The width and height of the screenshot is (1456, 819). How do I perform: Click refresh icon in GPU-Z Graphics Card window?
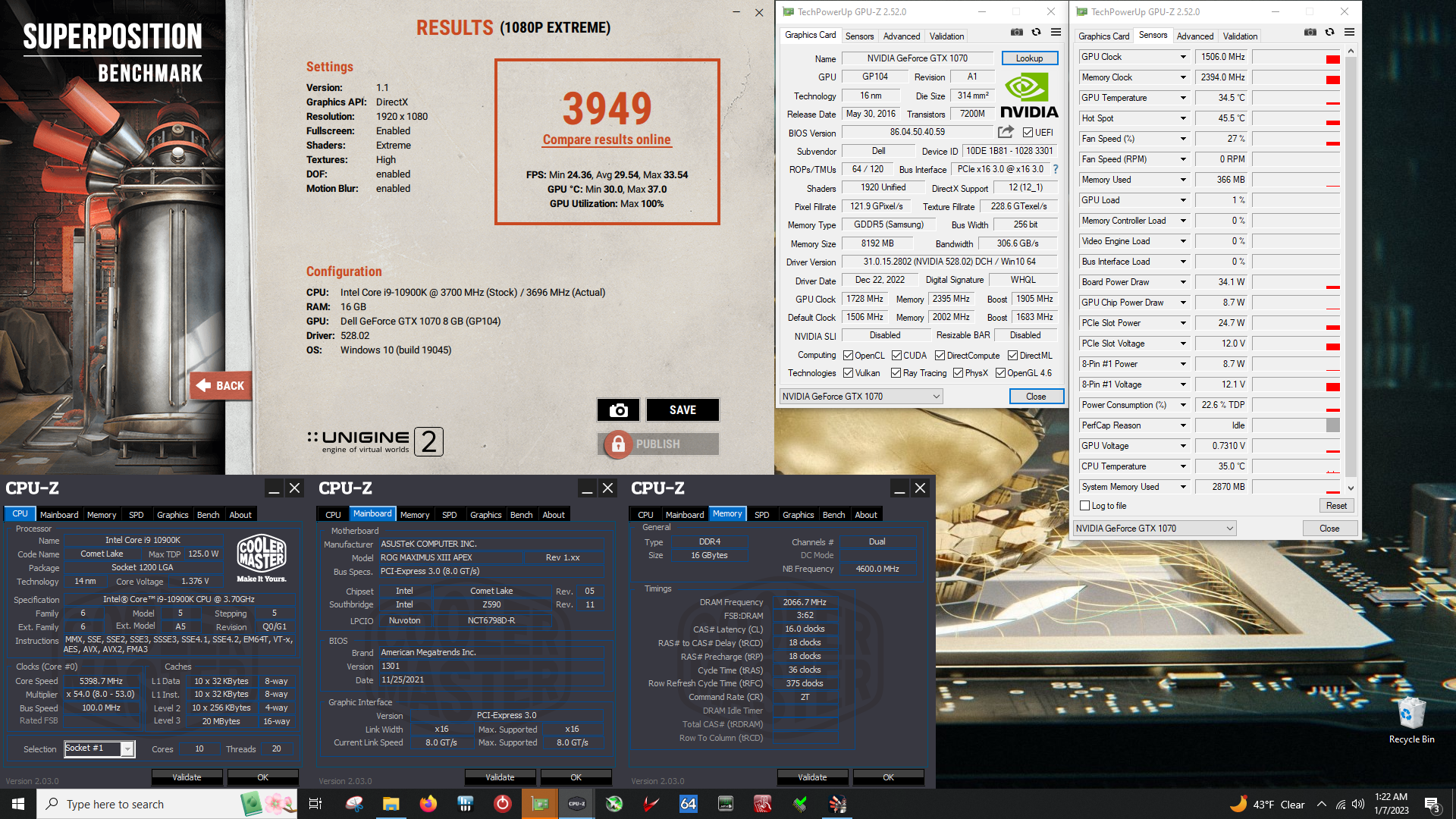[1036, 33]
